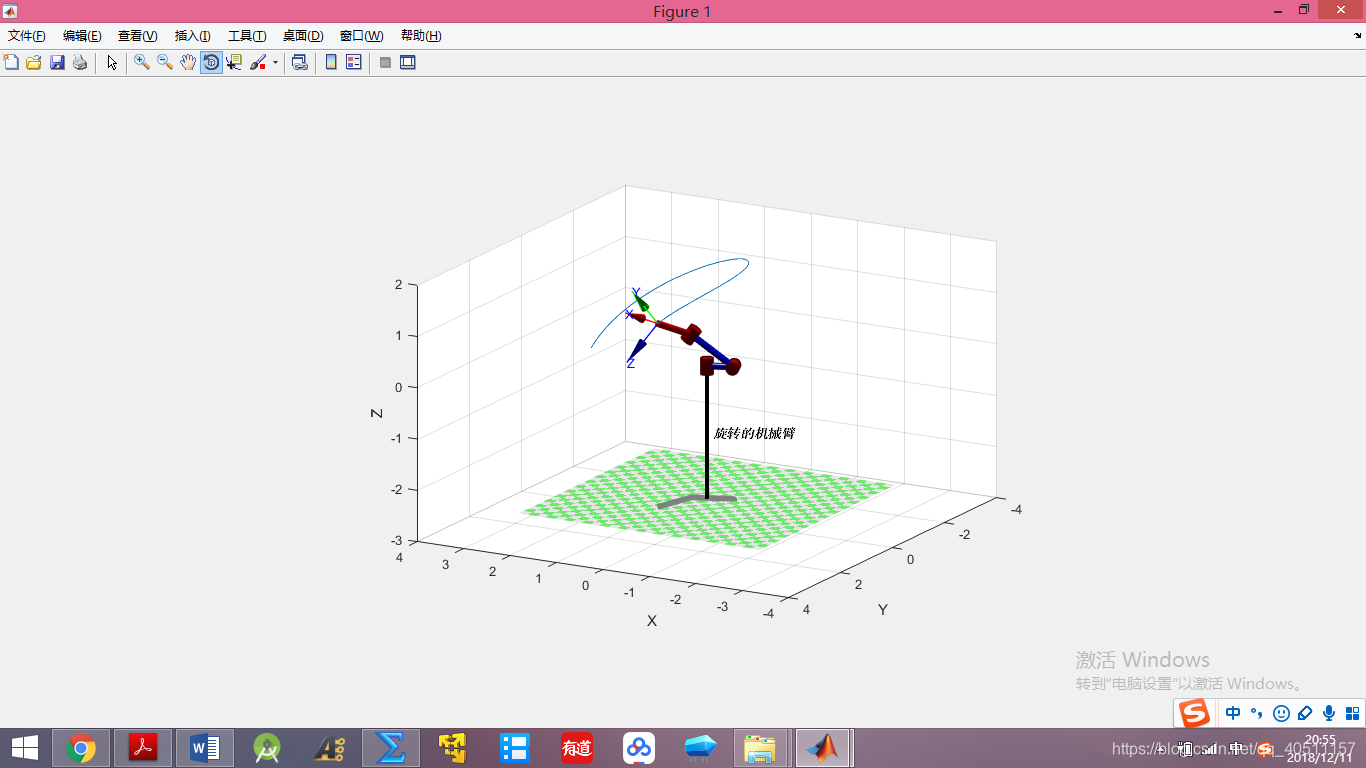
Task: Click the Sogou input method S logo
Action: coord(1195,713)
